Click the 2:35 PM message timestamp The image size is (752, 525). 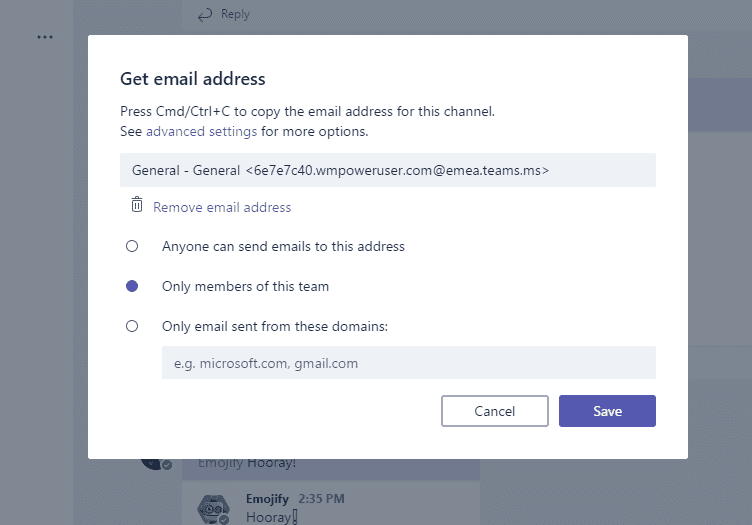pos(320,498)
